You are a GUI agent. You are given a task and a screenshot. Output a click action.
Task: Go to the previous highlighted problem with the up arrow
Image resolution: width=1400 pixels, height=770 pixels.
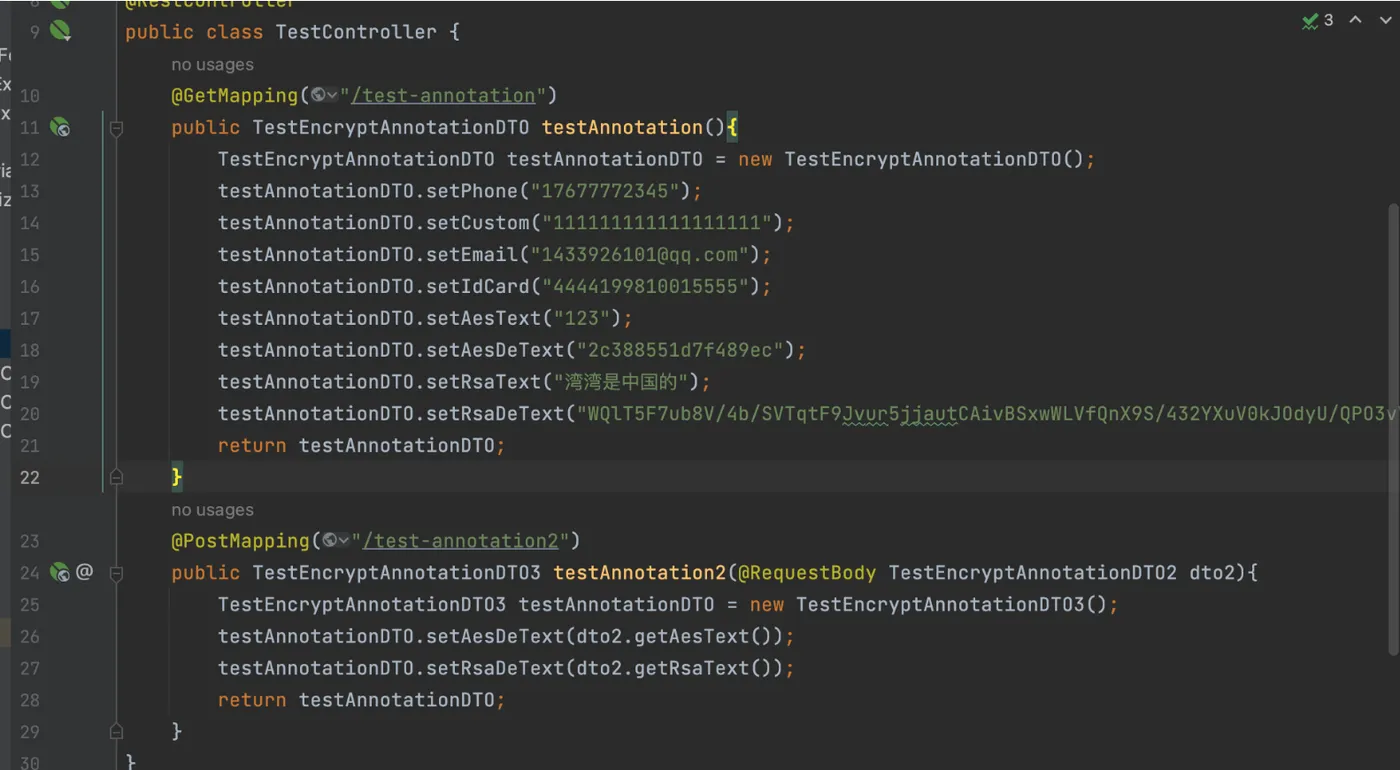(1356, 20)
